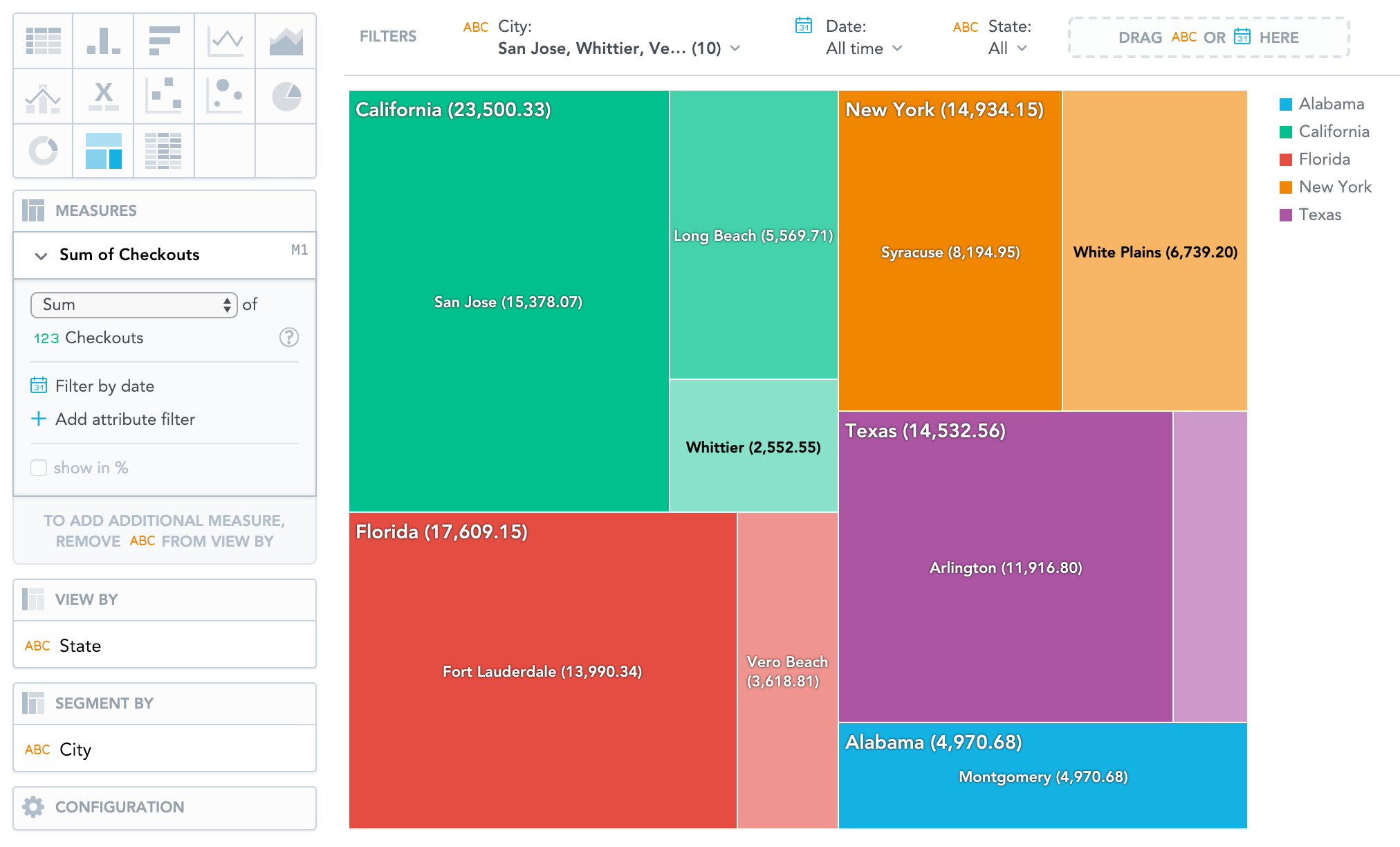Click the drag attribute or date filter drop zone
The image size is (1400, 847).
pos(1208,37)
